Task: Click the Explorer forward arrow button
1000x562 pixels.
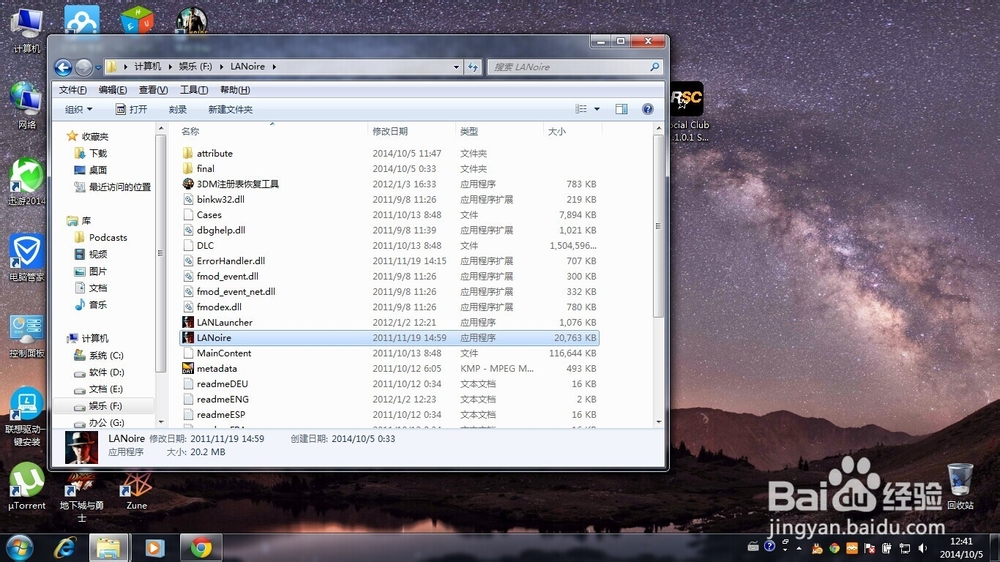Action: pyautogui.click(x=84, y=67)
